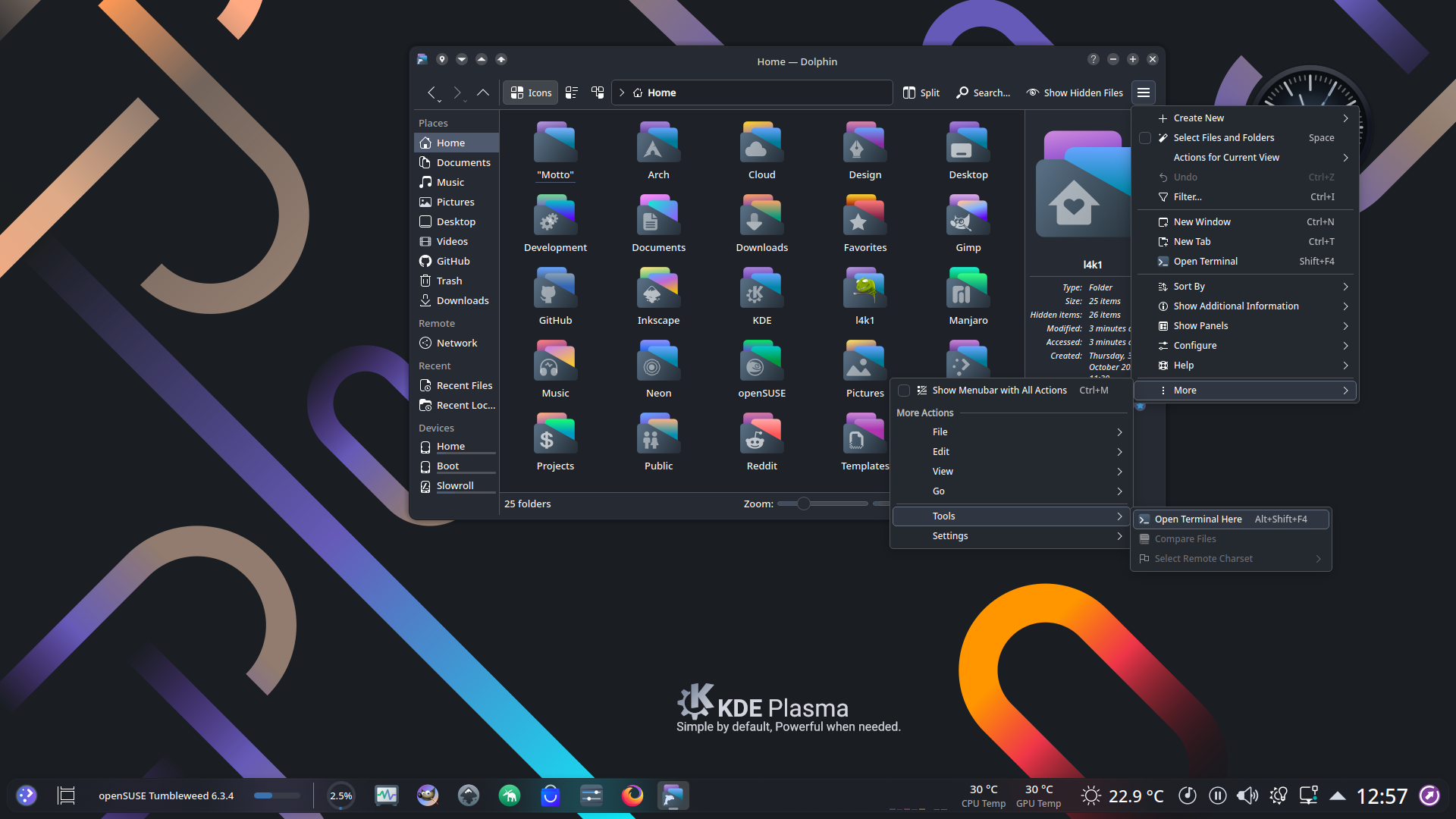This screenshot has height=819, width=1456.
Task: Open the Development folder
Action: (x=555, y=224)
